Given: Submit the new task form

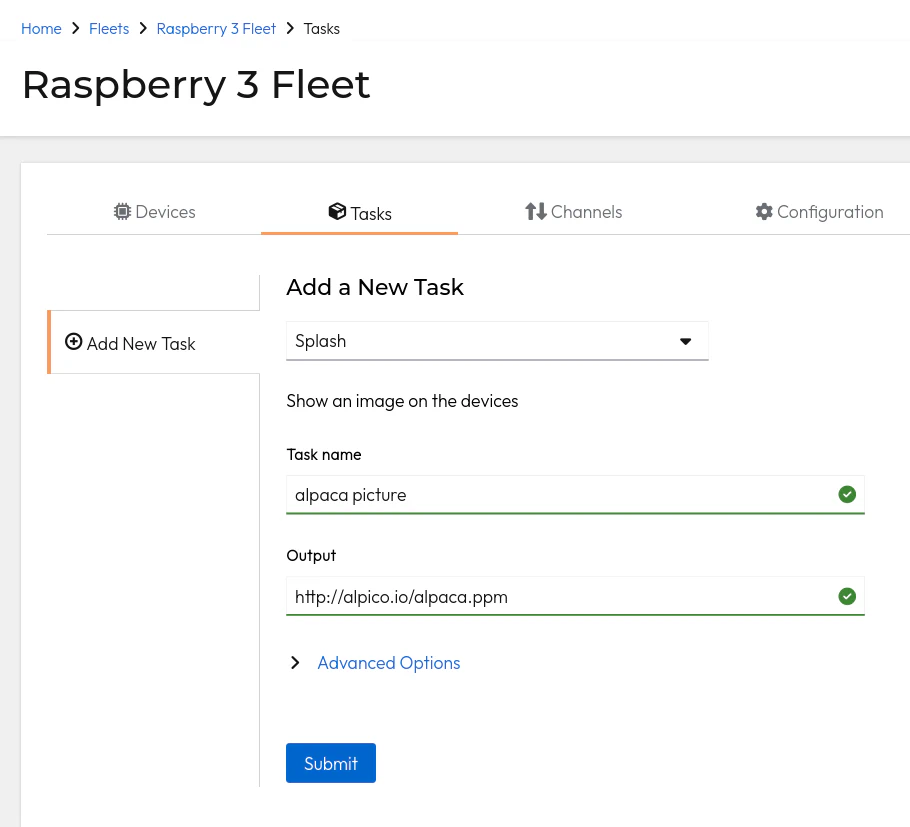Looking at the screenshot, I should coord(331,763).
